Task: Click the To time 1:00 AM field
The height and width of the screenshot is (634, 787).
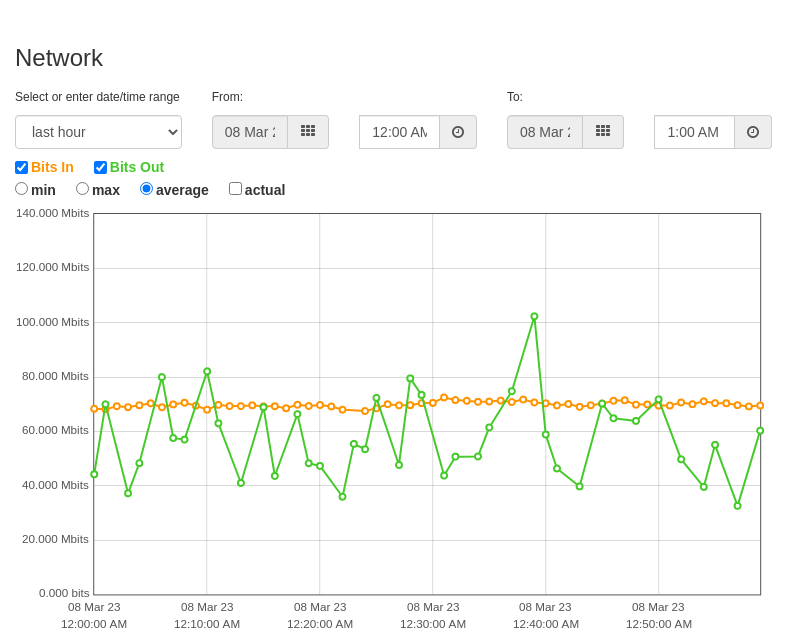Action: pos(695,132)
